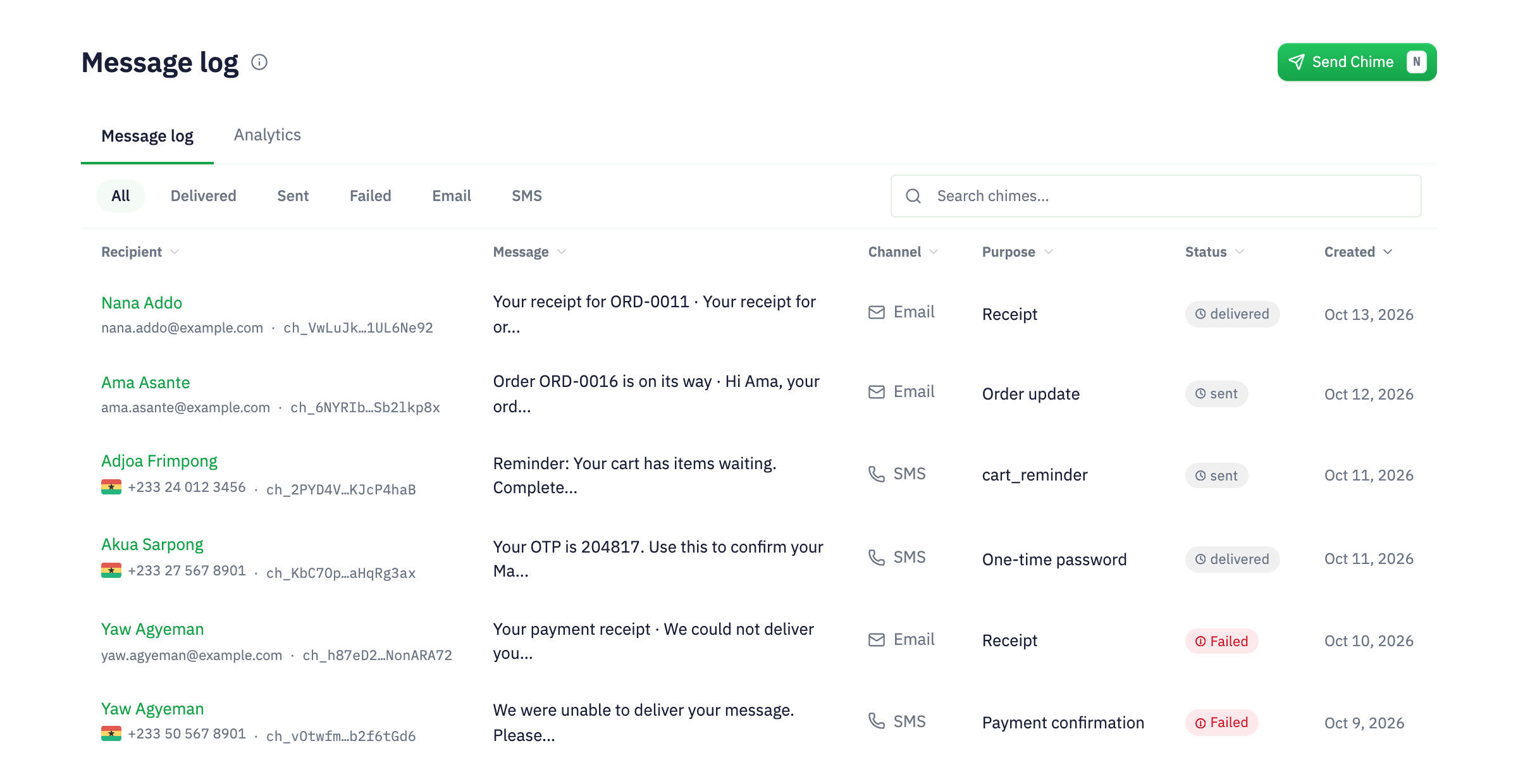
Task: Click the phone icon in Adjoa Frimpong row
Action: click(877, 474)
